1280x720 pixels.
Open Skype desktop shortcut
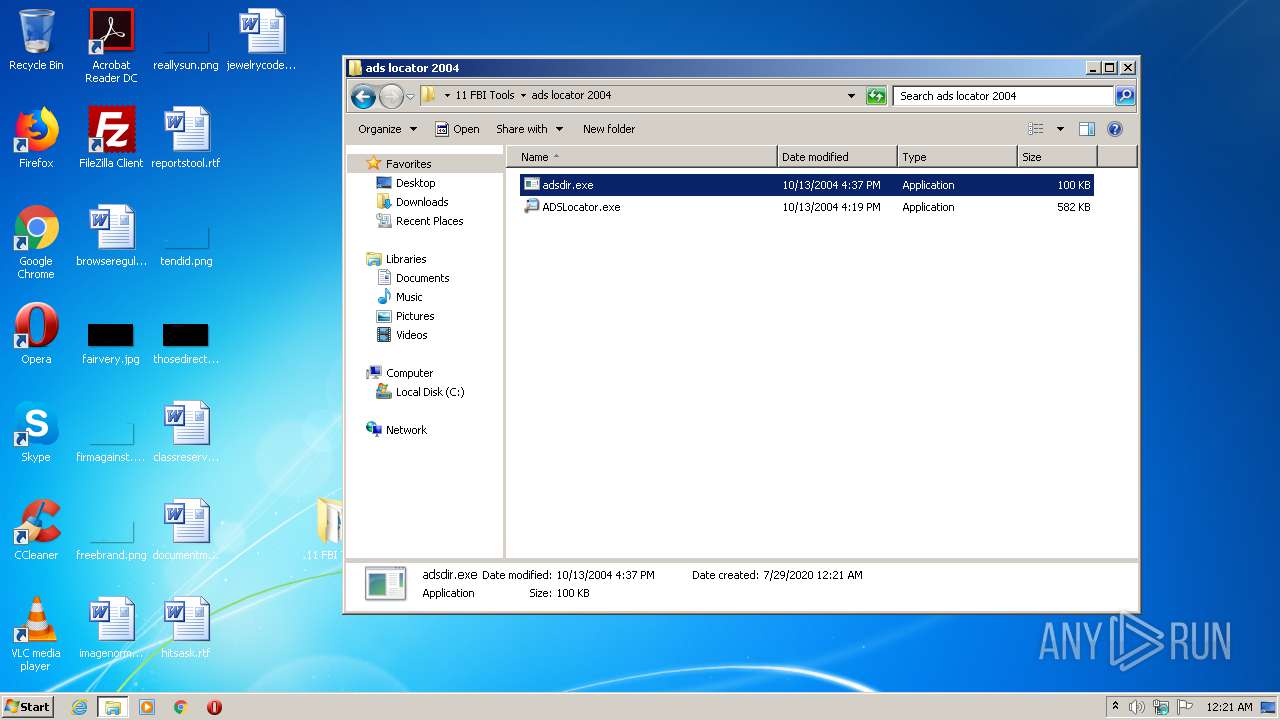click(36, 432)
